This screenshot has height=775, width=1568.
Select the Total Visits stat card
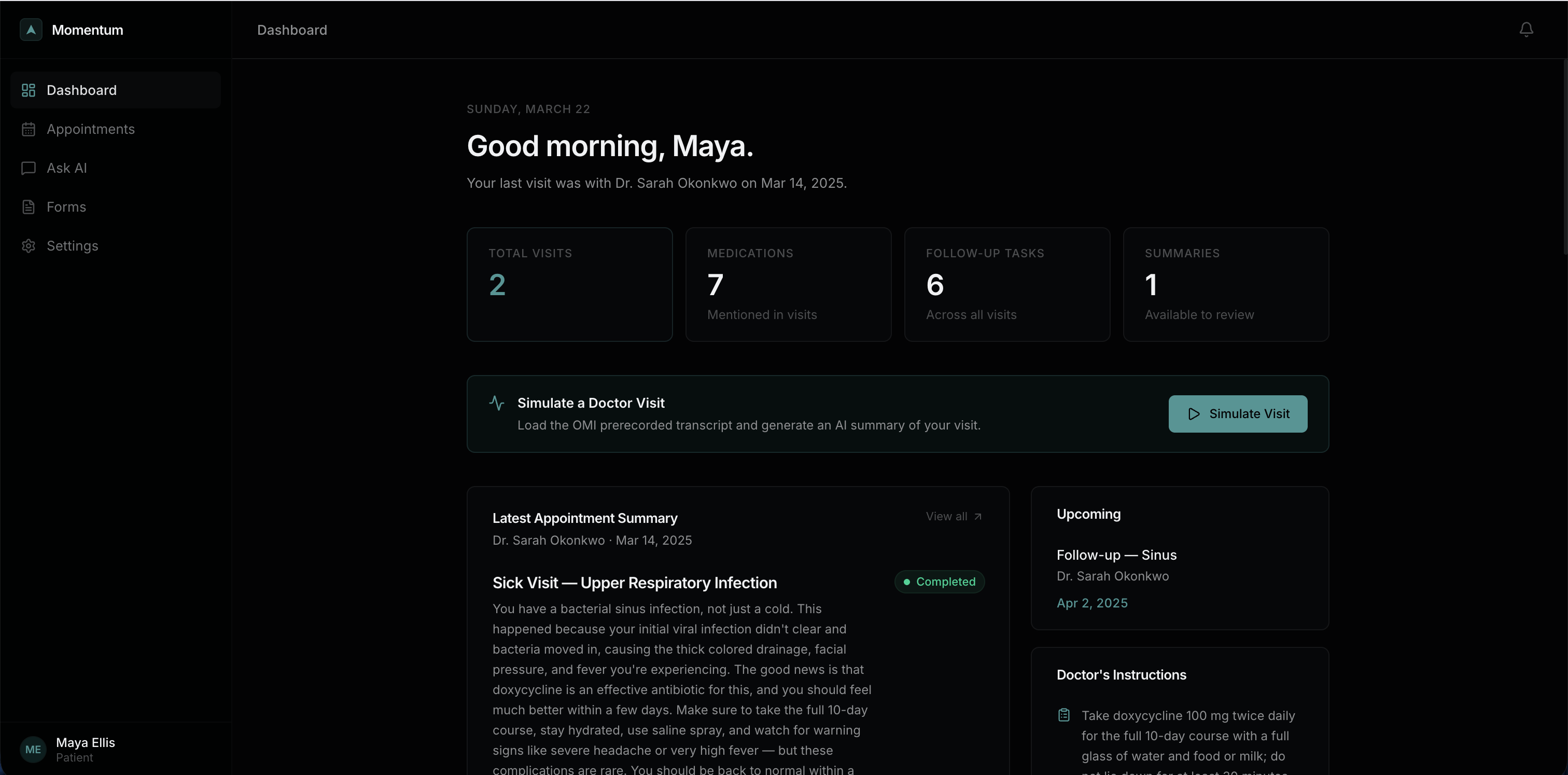(x=569, y=284)
